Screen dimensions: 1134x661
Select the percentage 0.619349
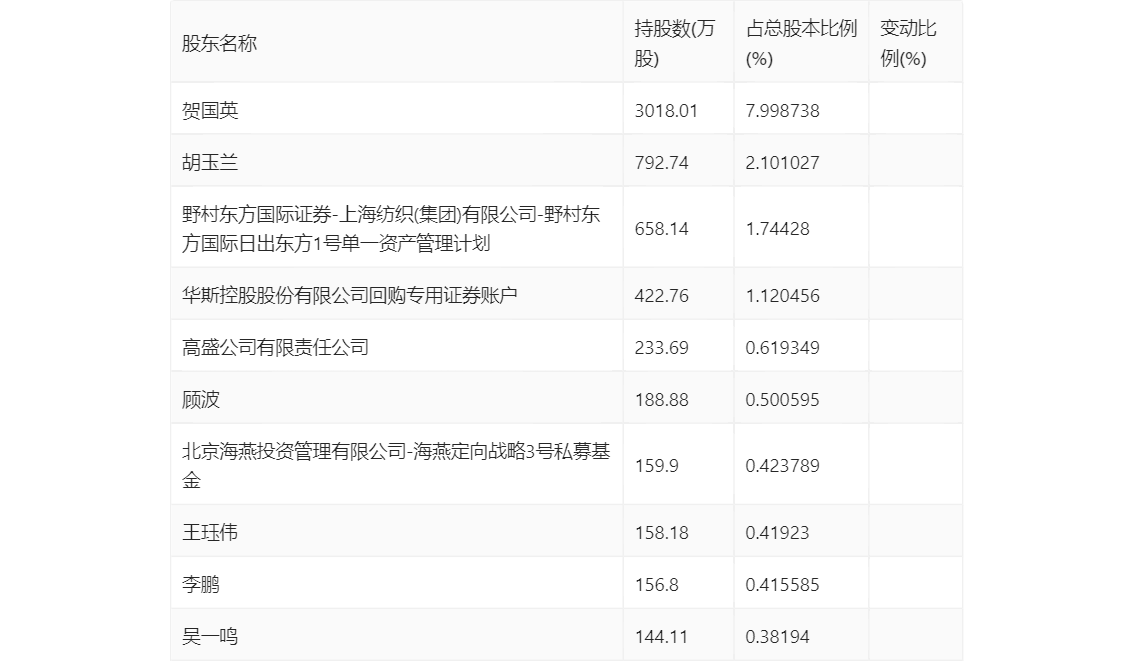click(x=783, y=348)
